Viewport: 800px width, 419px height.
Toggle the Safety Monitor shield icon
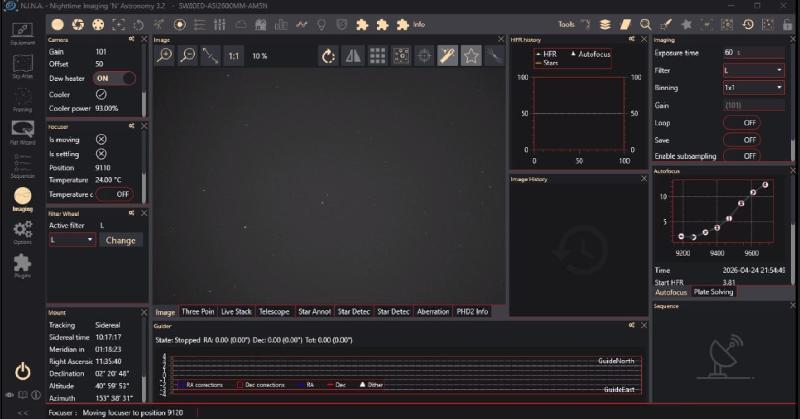point(342,24)
